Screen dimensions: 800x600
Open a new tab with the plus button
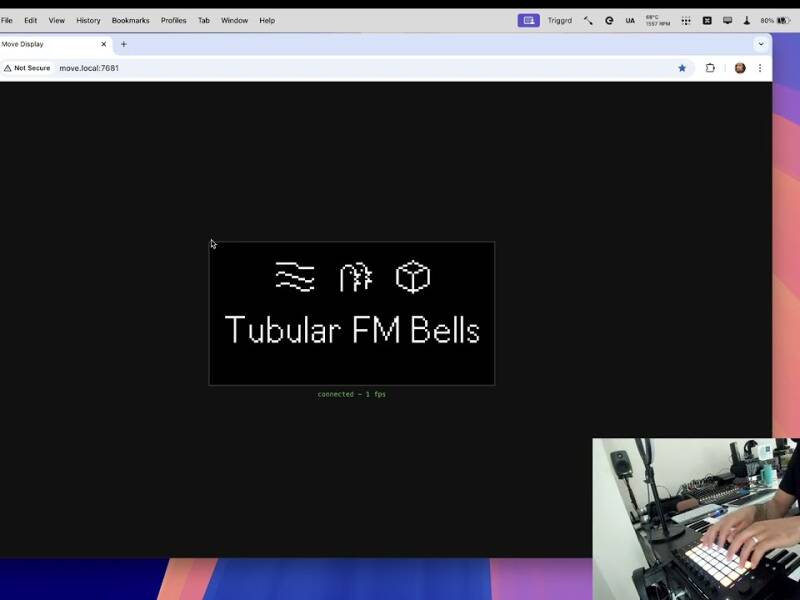[x=124, y=44]
